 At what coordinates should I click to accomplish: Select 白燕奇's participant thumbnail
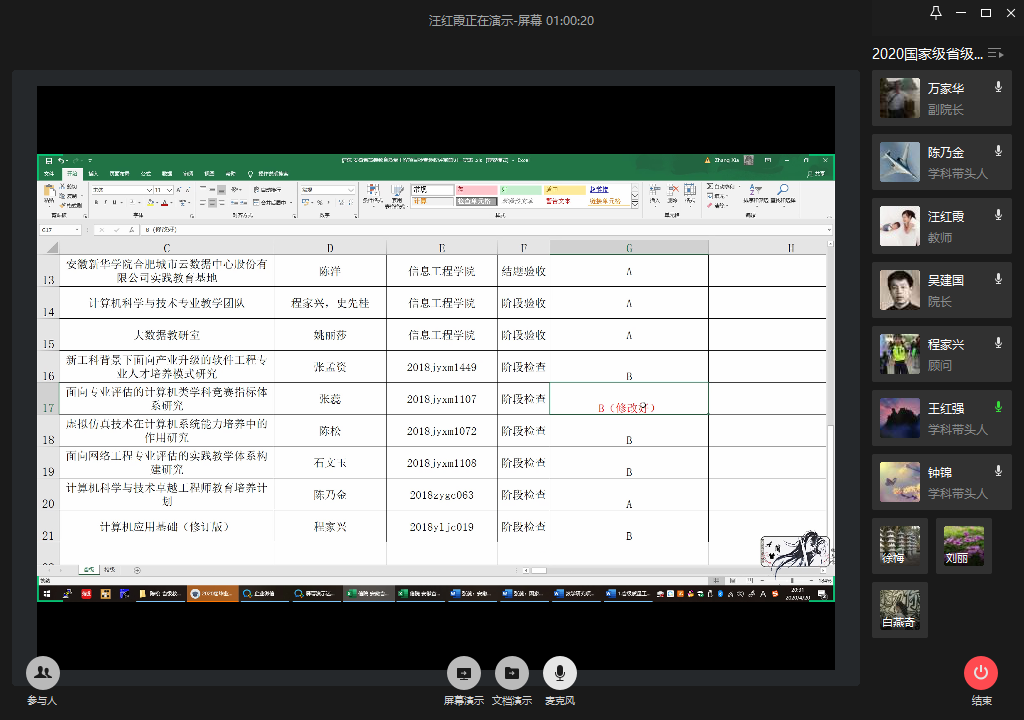tap(899, 610)
